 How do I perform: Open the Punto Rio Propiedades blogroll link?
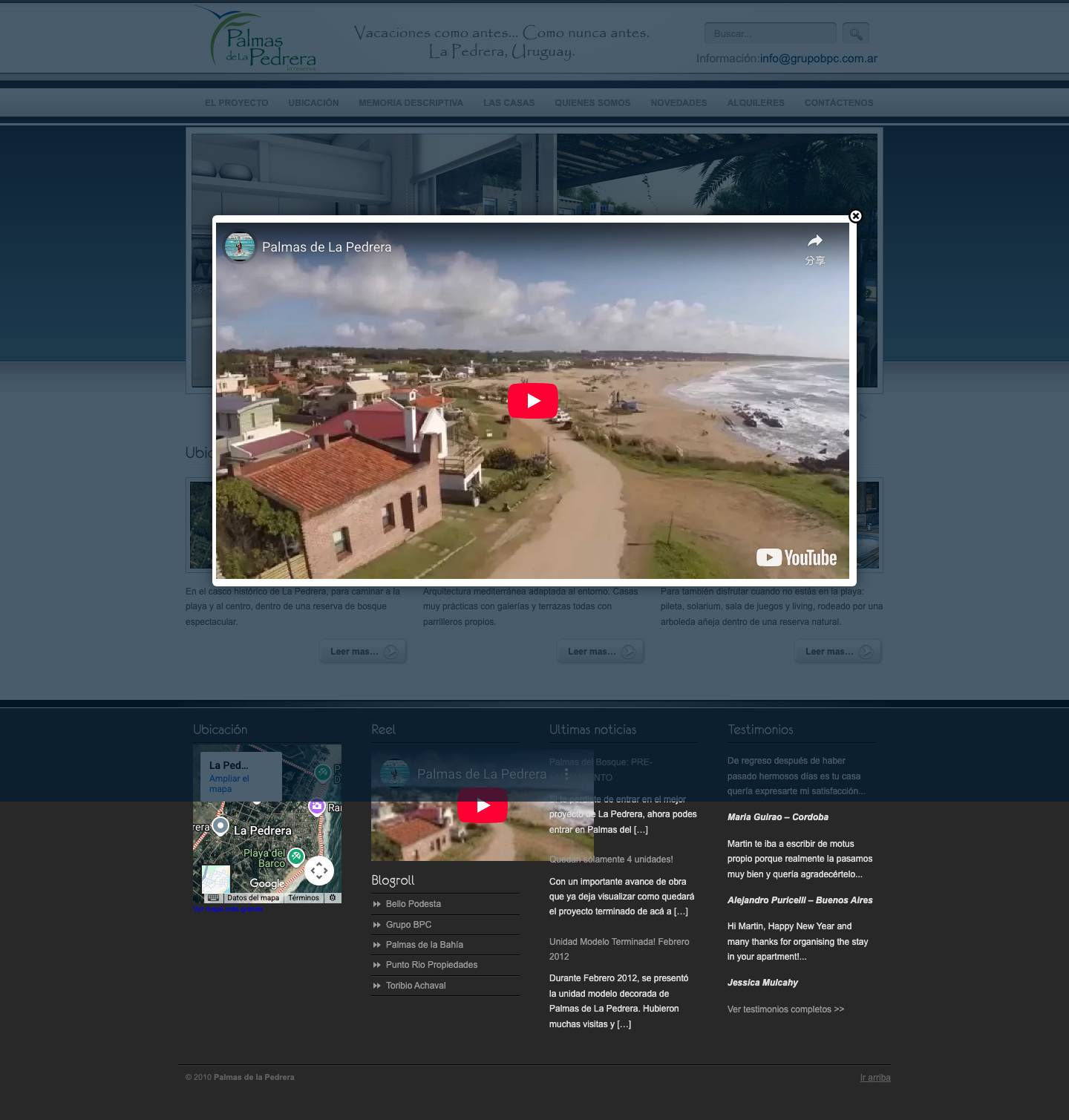click(x=431, y=965)
